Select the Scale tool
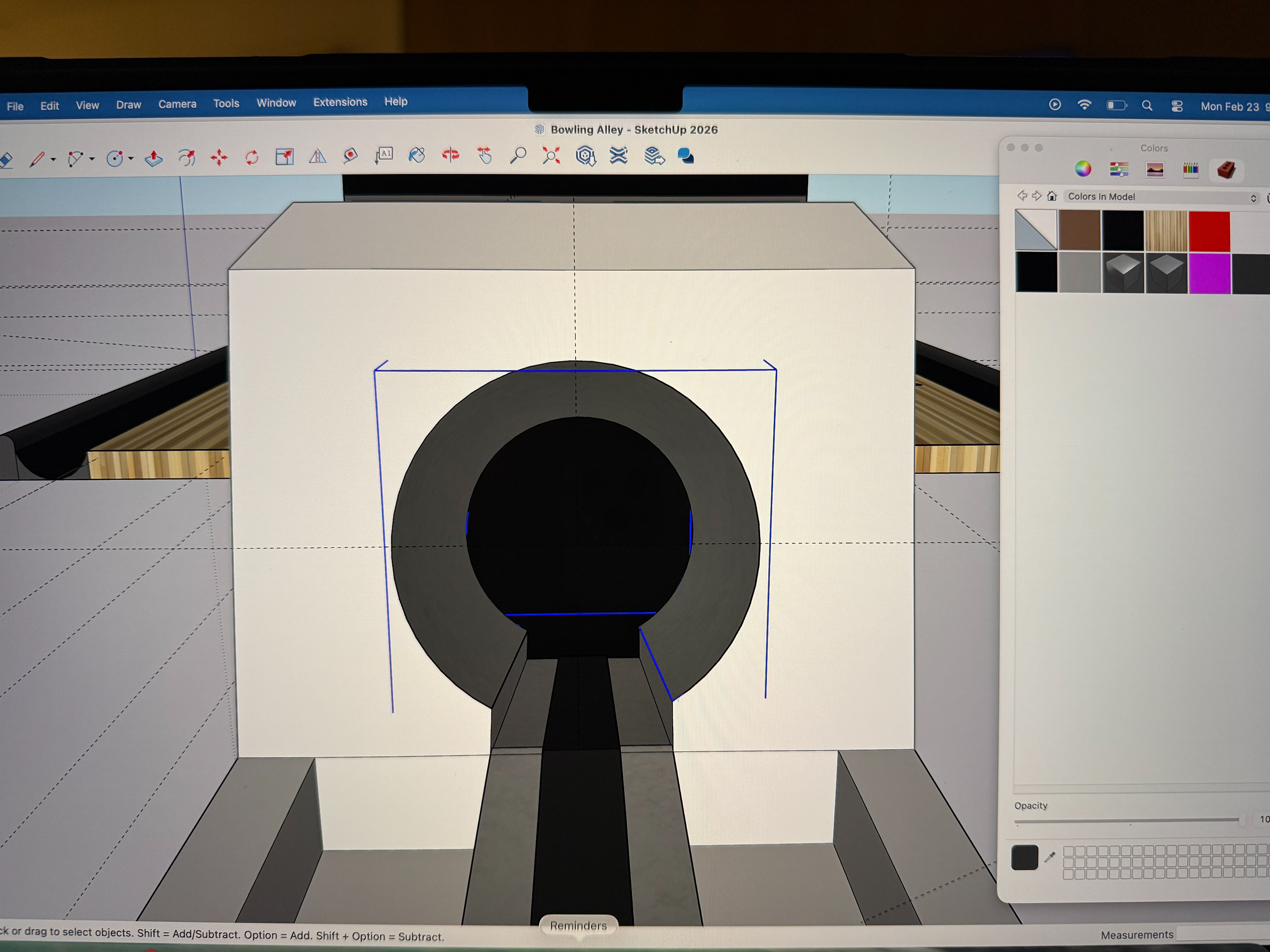This screenshot has width=1270, height=952. pyautogui.click(x=284, y=157)
